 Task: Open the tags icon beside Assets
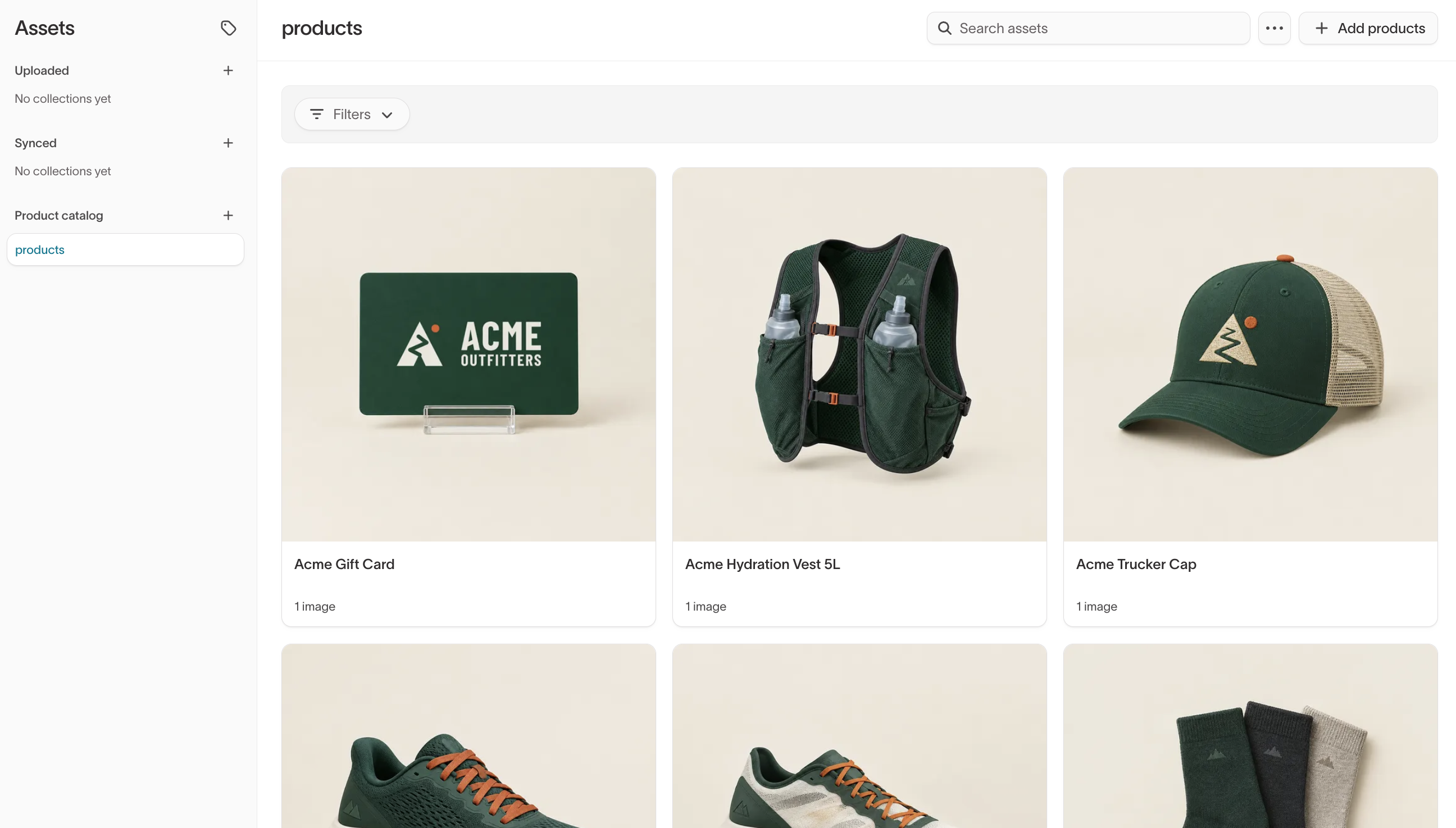click(228, 28)
